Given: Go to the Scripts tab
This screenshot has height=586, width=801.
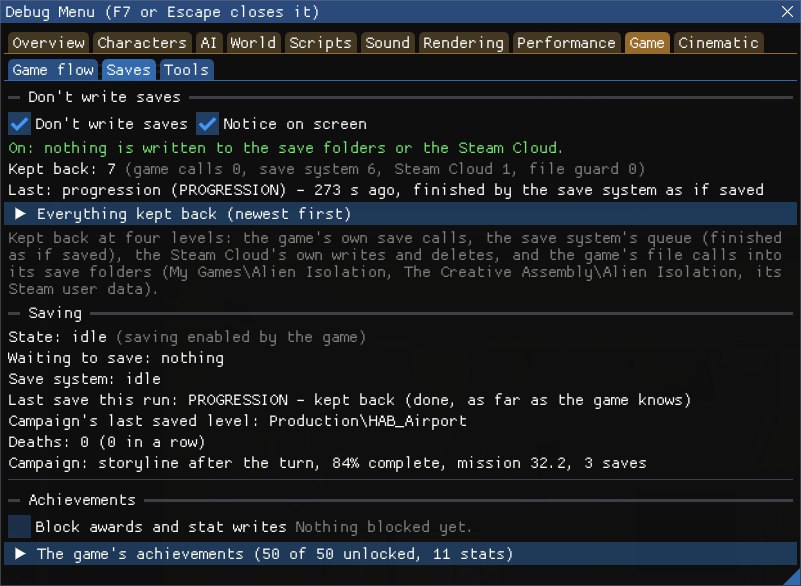Looking at the screenshot, I should [x=320, y=43].
